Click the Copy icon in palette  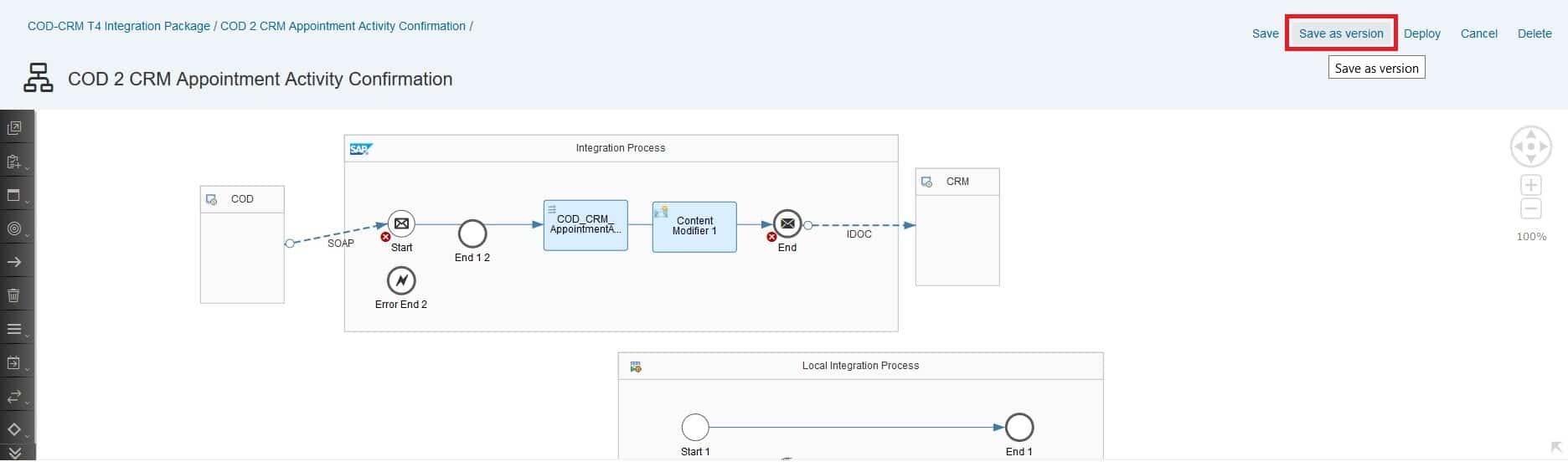click(14, 128)
